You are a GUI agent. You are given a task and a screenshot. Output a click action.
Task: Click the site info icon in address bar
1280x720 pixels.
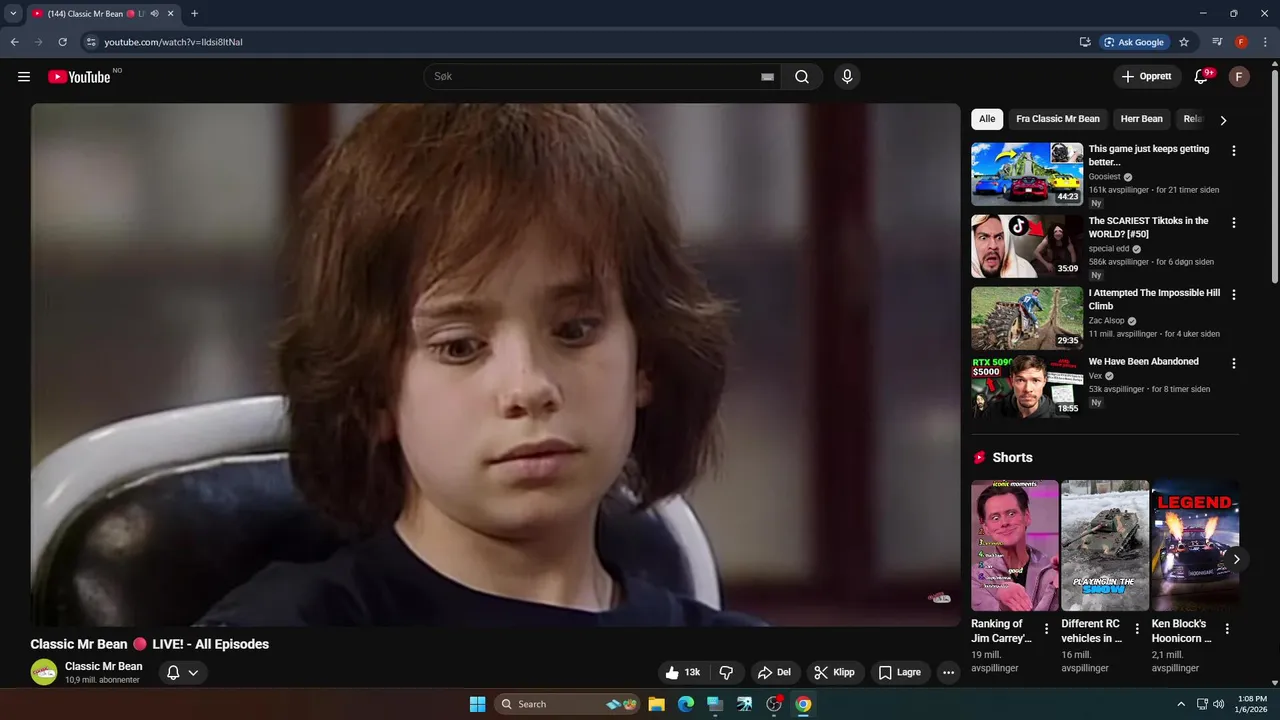tap(90, 42)
